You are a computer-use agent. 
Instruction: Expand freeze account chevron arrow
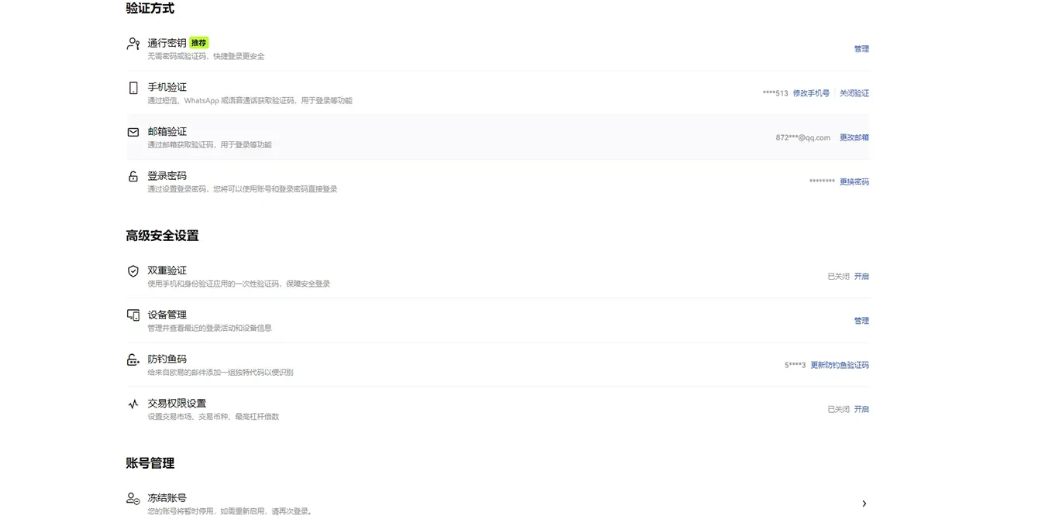864,504
